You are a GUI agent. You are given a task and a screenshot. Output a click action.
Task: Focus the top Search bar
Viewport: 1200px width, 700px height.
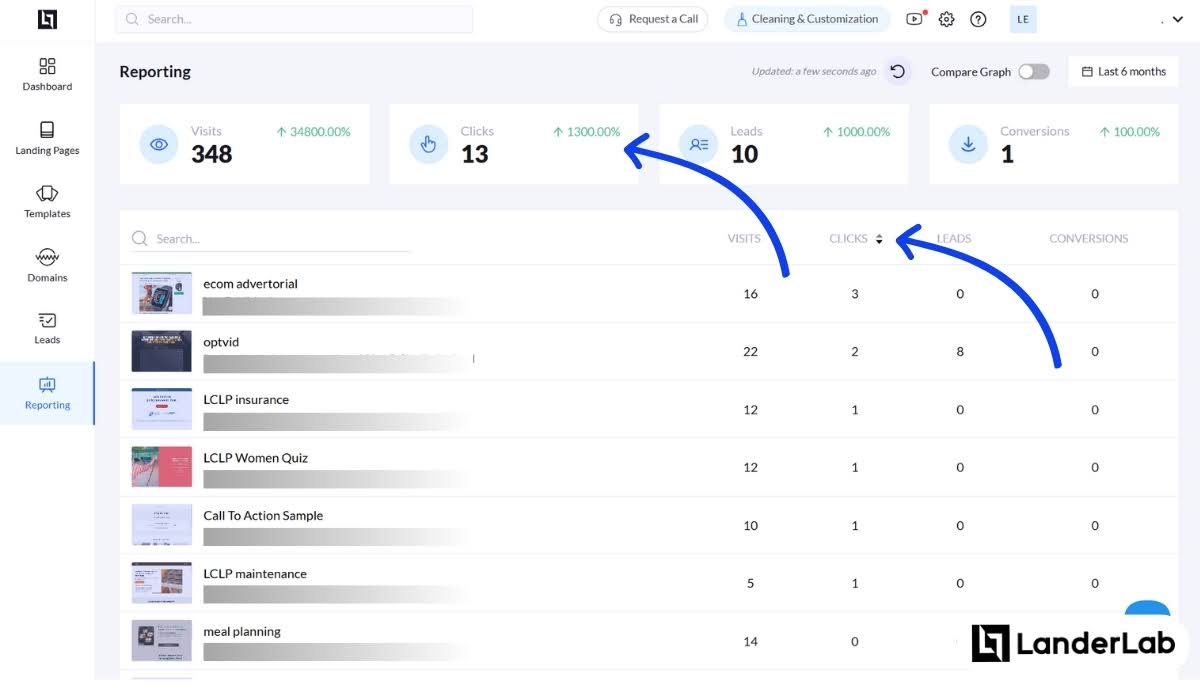coord(294,19)
